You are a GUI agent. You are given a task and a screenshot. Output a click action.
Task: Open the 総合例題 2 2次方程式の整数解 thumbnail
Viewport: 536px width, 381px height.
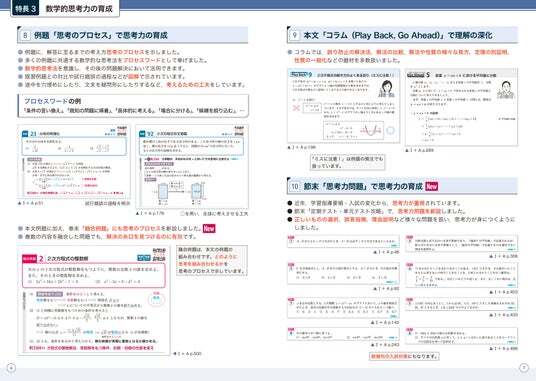click(94, 301)
